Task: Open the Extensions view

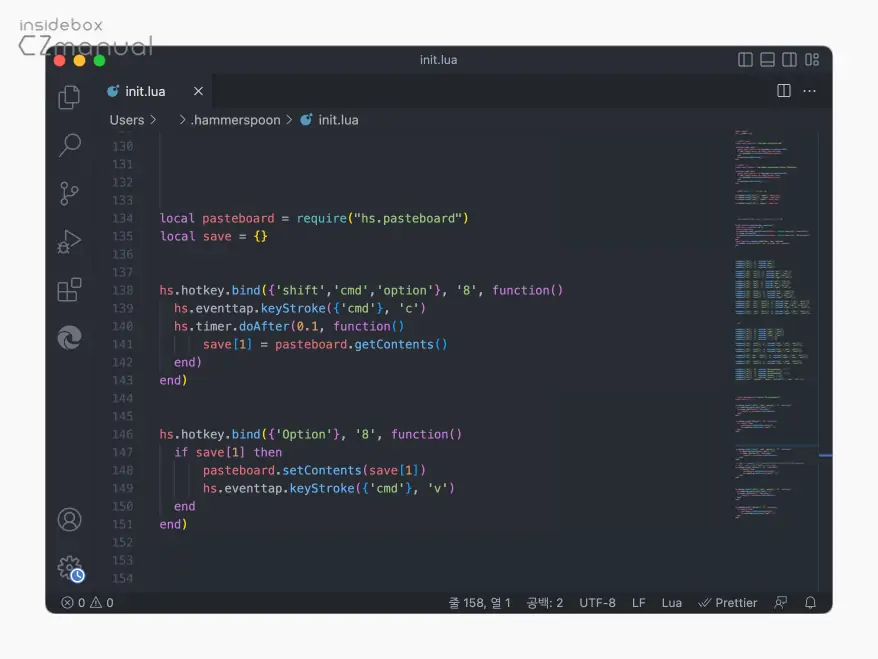Action: [x=69, y=290]
